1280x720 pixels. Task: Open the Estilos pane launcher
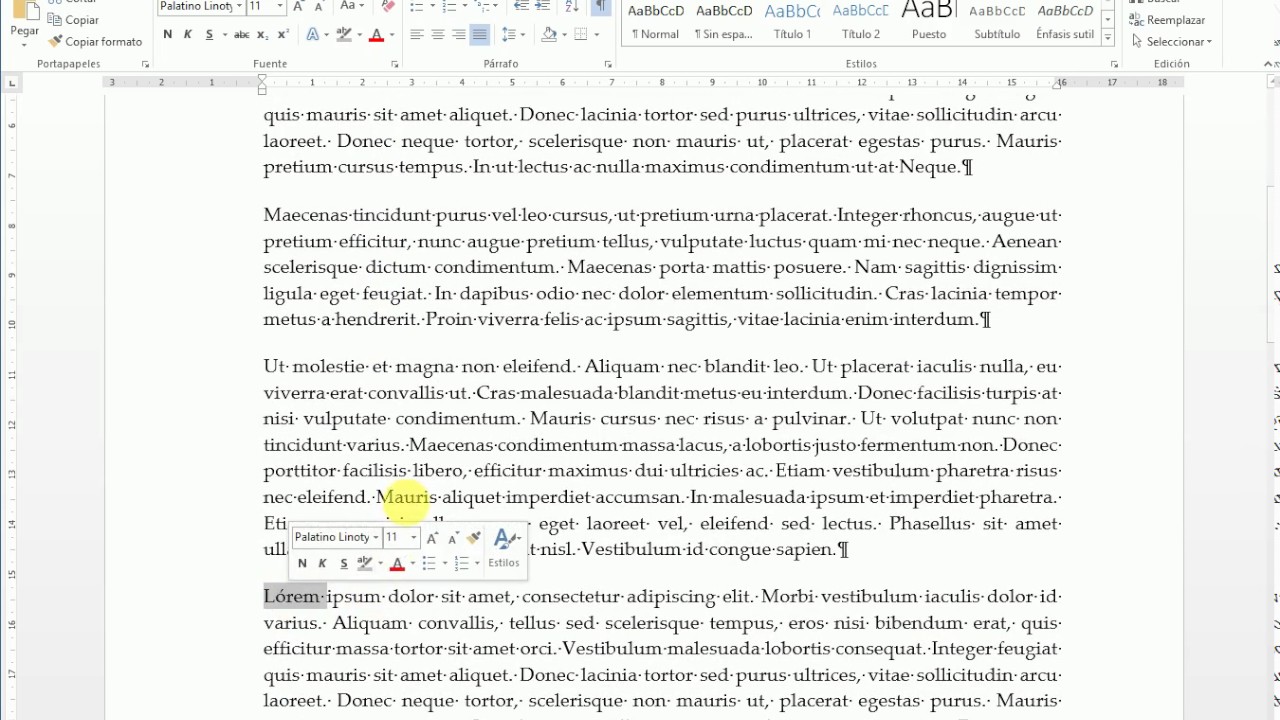pos(1114,65)
